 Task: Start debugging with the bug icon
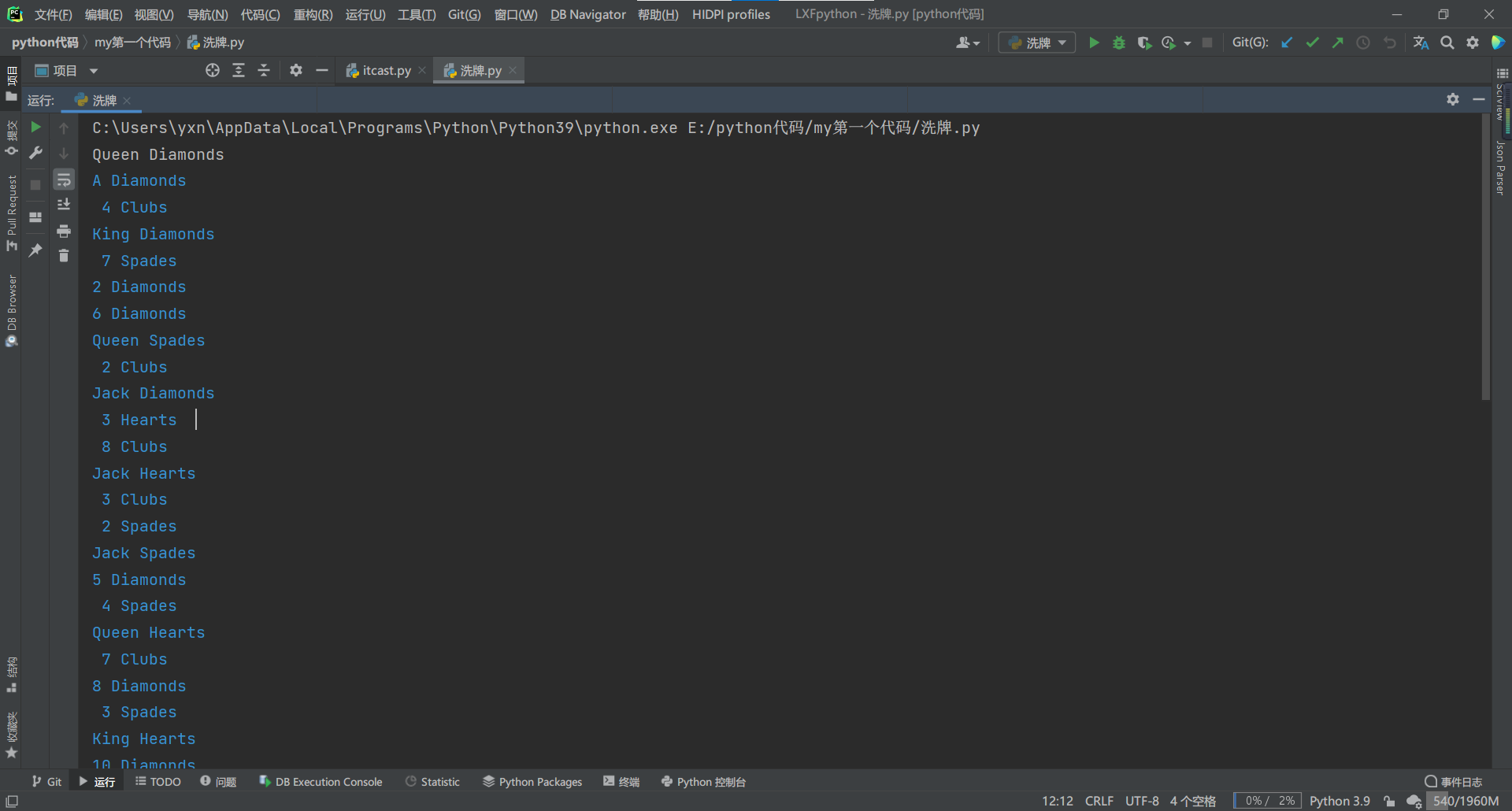click(1119, 43)
